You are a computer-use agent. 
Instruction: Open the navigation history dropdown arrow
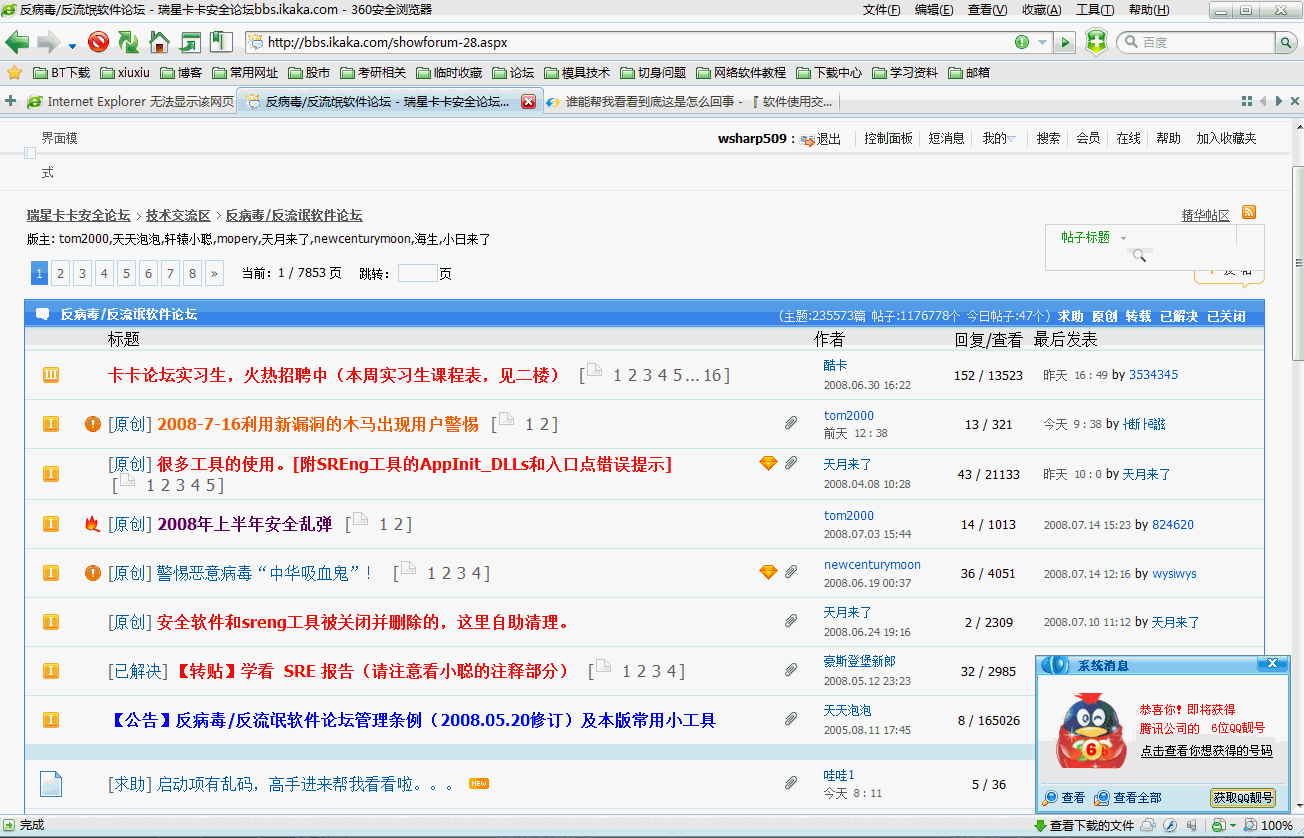click(x=72, y=45)
